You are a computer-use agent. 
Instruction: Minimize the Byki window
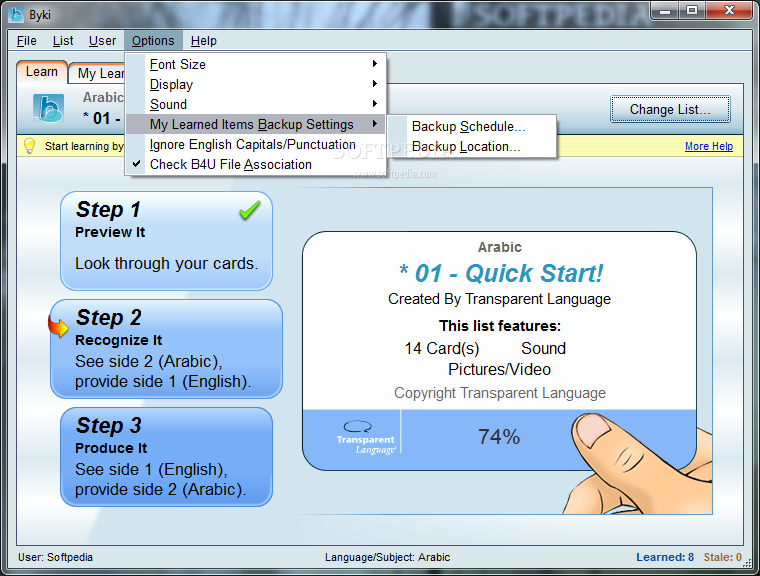(x=665, y=11)
